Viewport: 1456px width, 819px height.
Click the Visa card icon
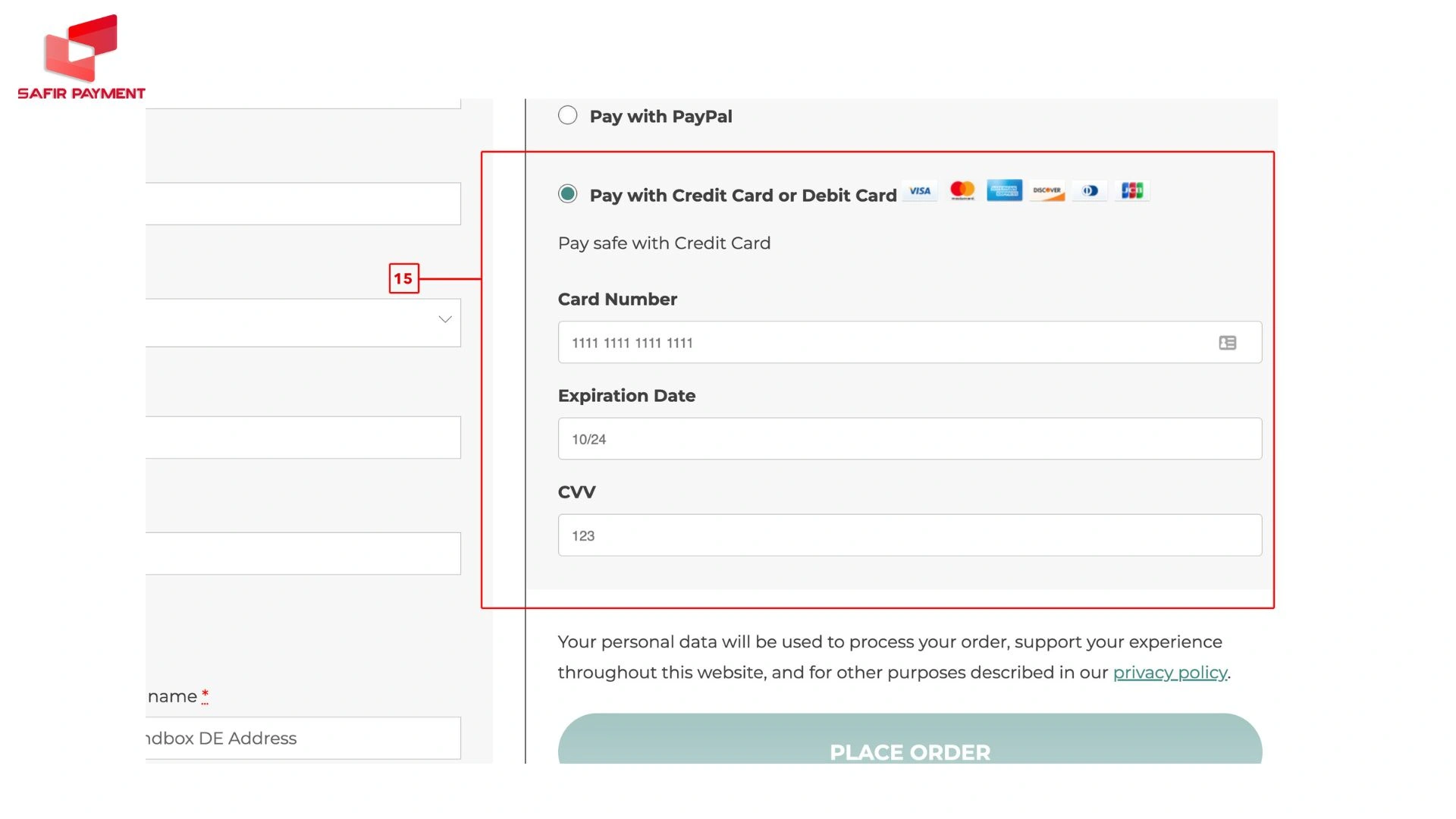[x=920, y=191]
